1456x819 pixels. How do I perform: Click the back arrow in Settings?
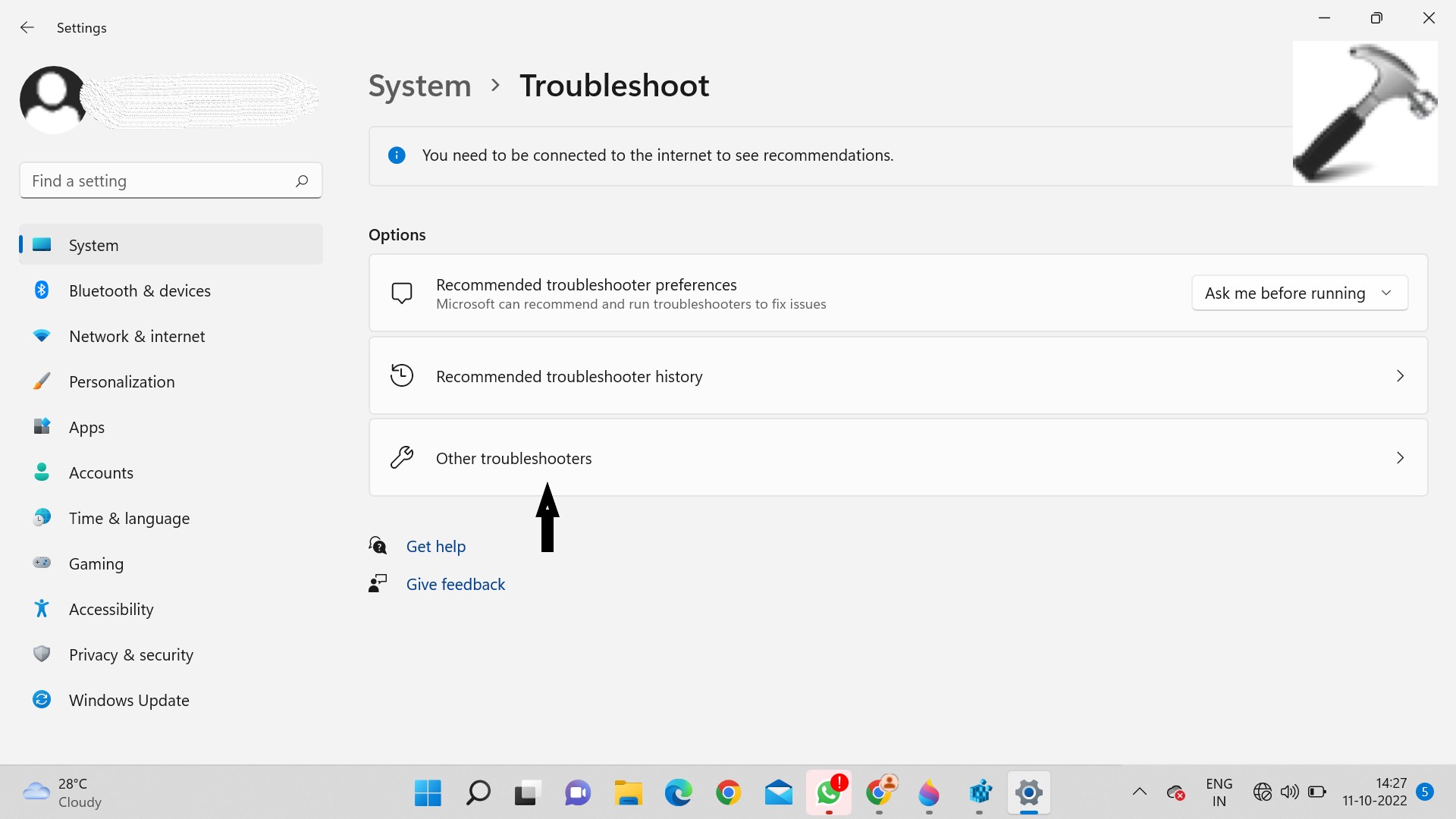(27, 28)
